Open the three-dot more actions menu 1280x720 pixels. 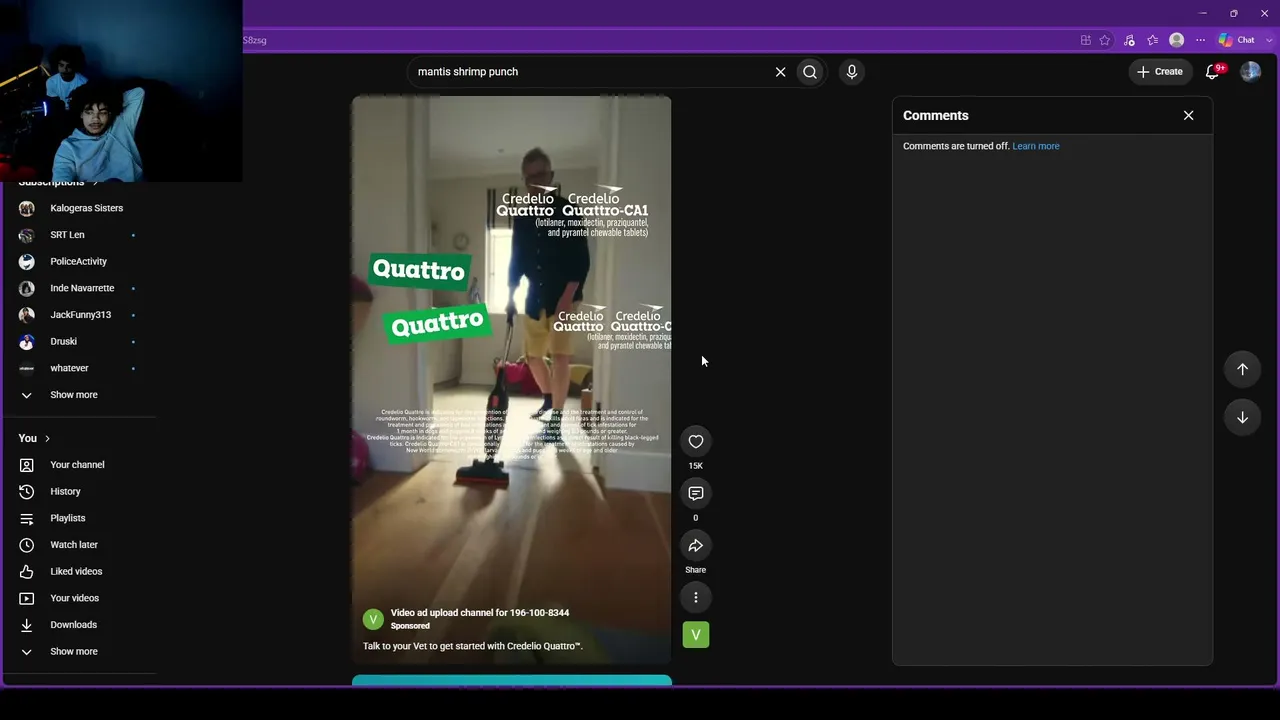click(x=696, y=598)
